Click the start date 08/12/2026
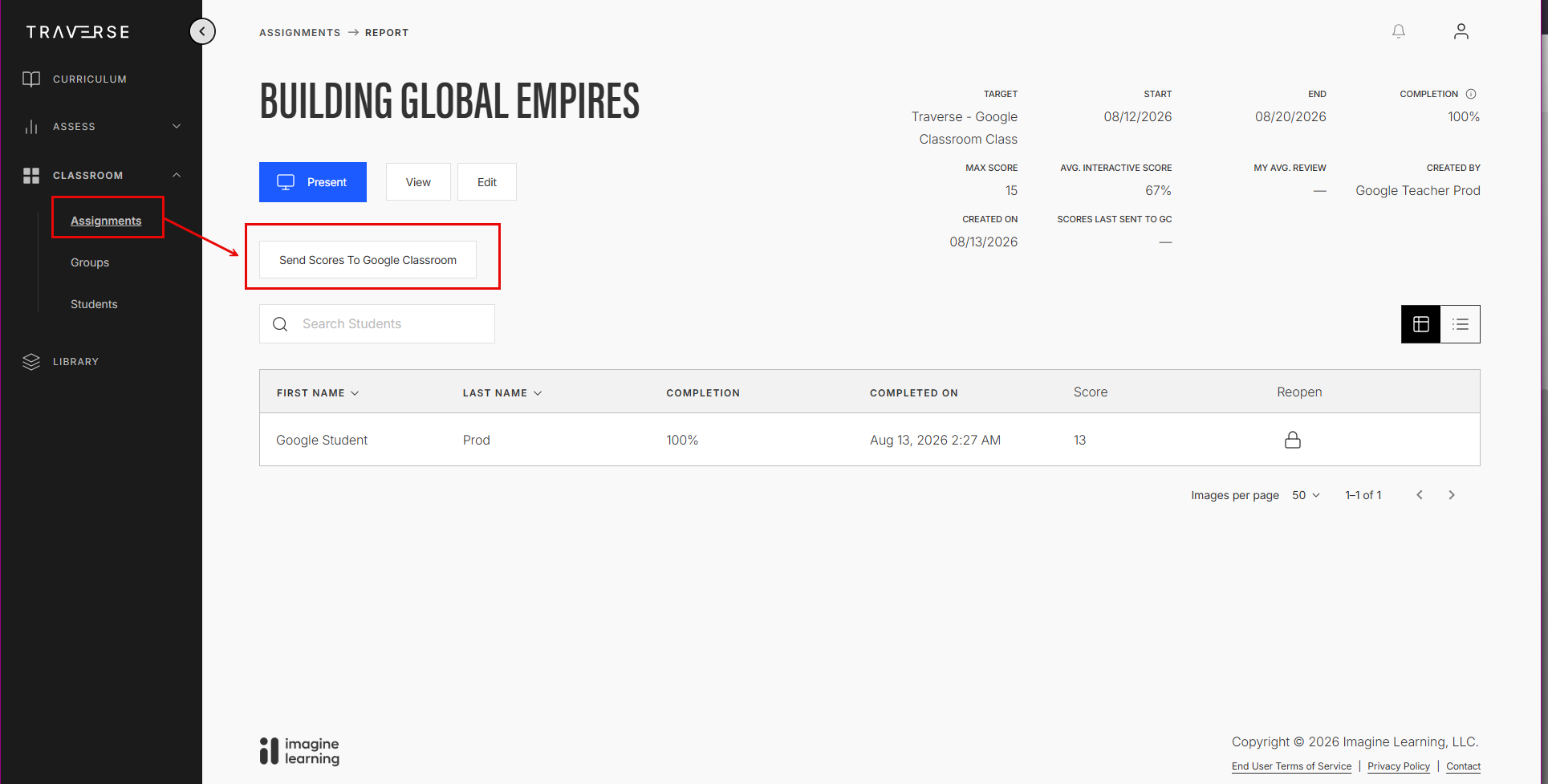 tap(1138, 116)
